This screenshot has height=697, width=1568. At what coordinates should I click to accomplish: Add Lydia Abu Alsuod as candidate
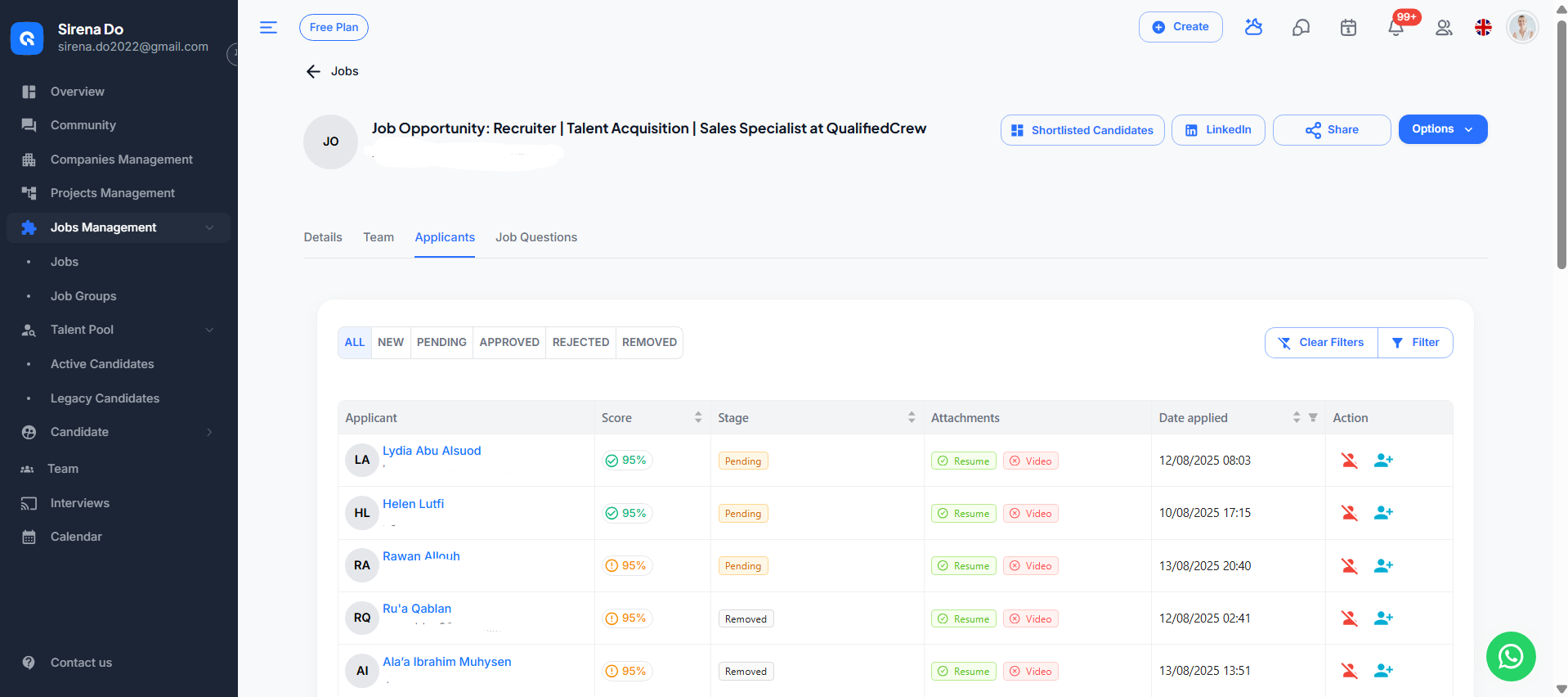point(1383,461)
